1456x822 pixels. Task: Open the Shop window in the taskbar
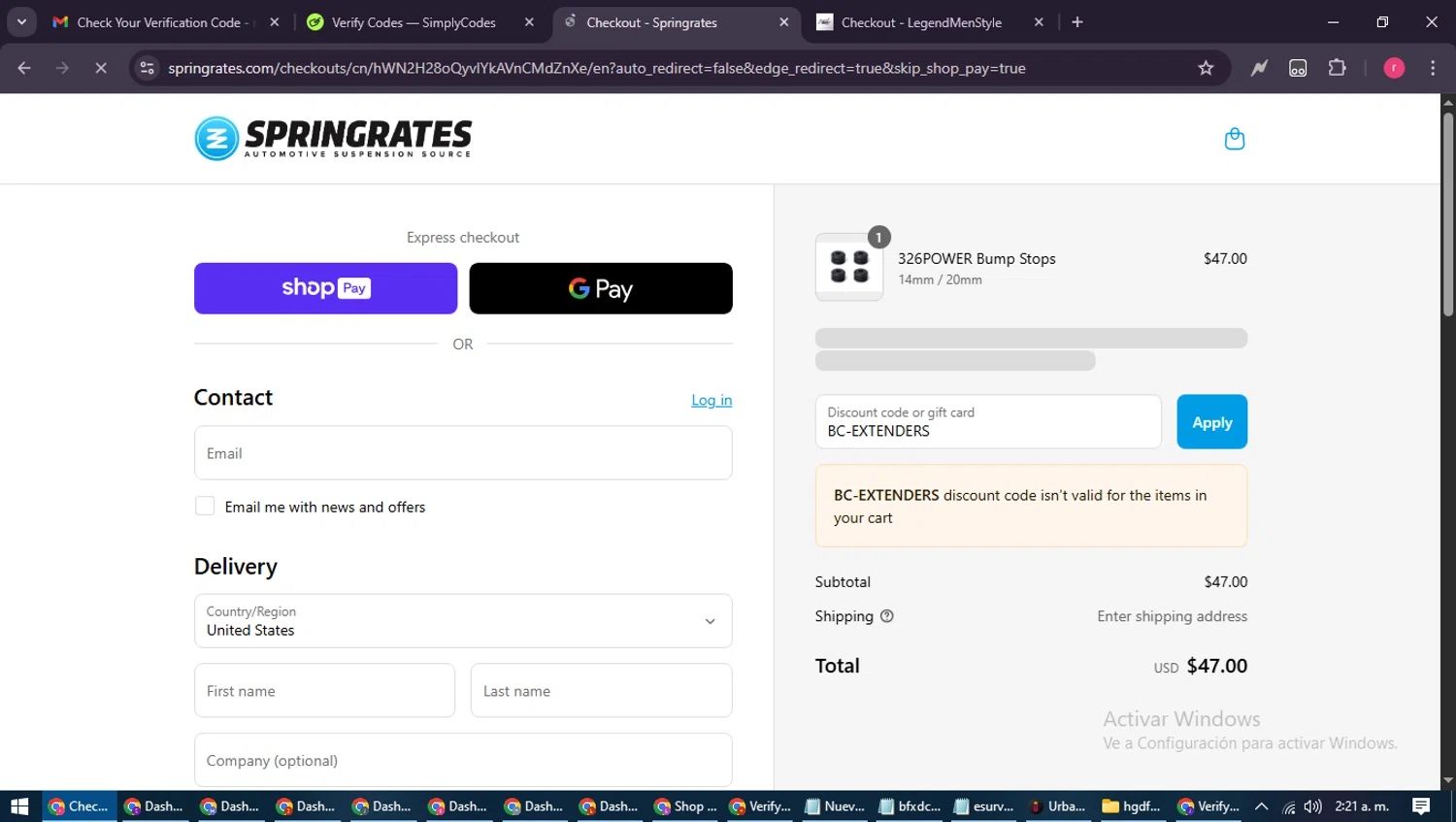click(685, 806)
